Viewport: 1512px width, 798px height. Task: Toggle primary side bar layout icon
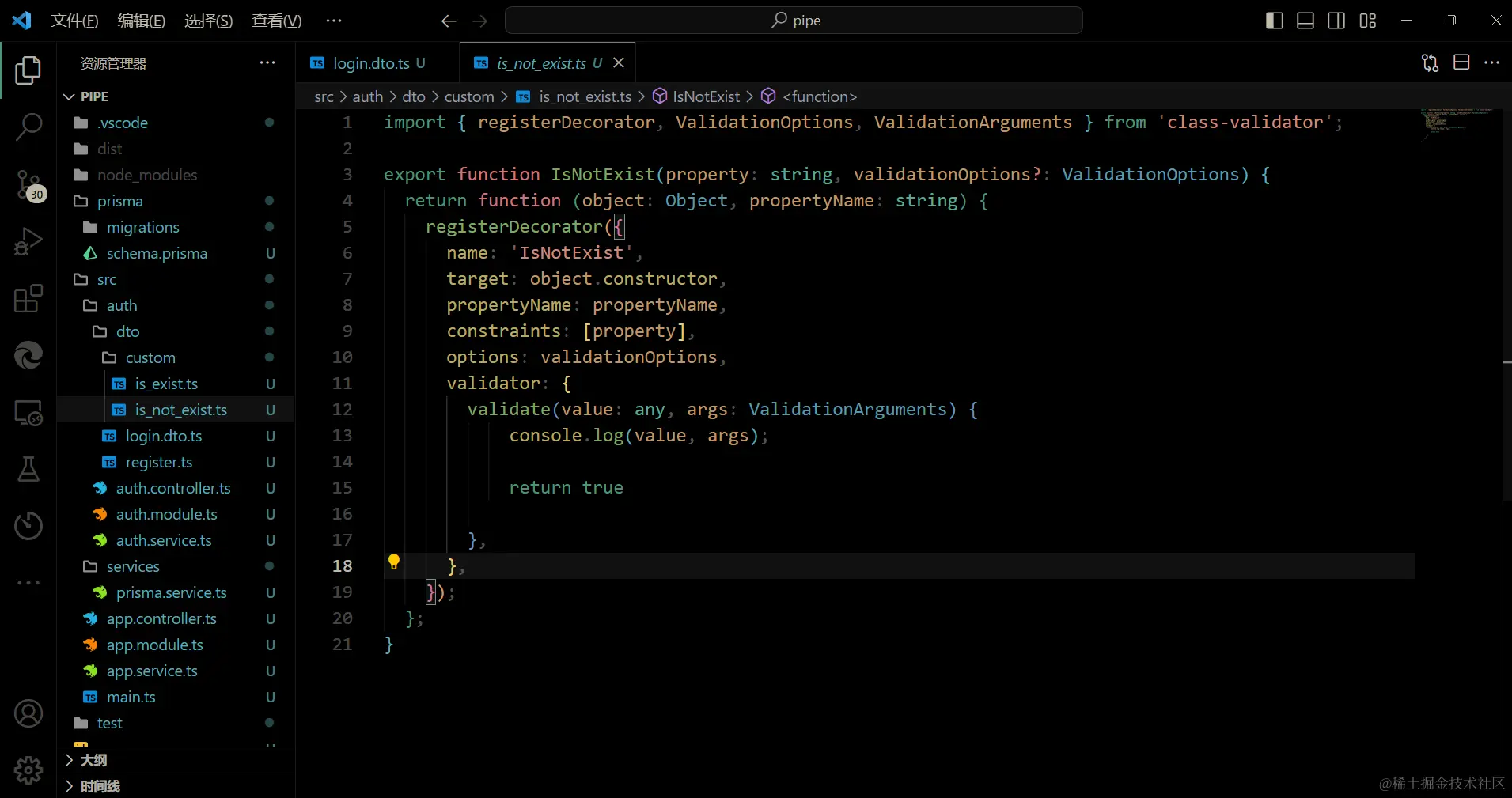click(1275, 21)
